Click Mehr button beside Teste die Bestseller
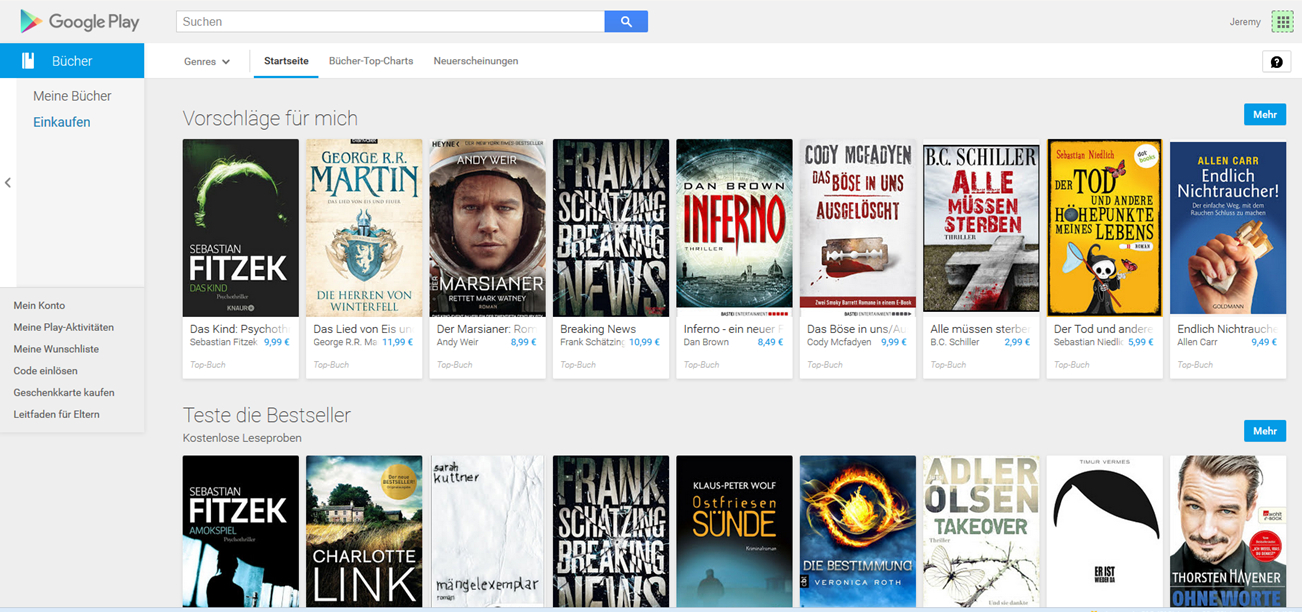Viewport: 1302px width, 612px height. pyautogui.click(x=1265, y=431)
